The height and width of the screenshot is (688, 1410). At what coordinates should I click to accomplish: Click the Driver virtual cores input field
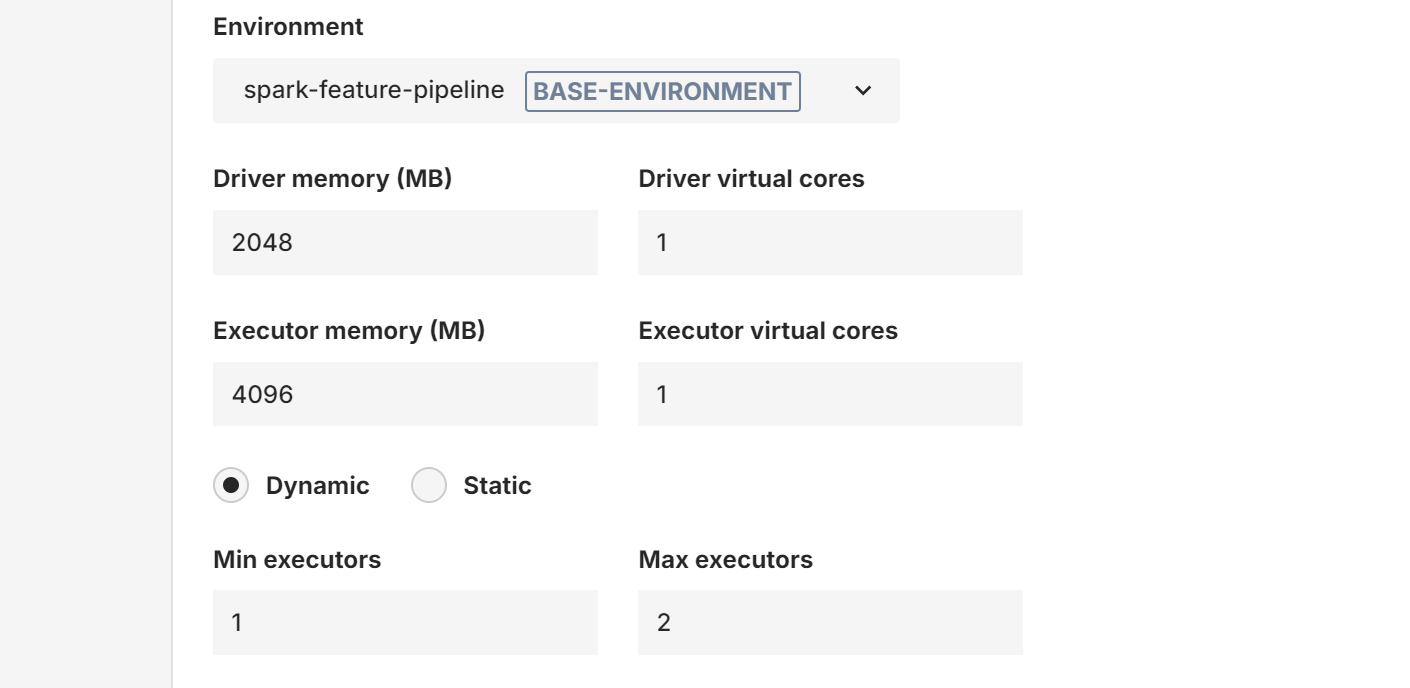click(830, 242)
